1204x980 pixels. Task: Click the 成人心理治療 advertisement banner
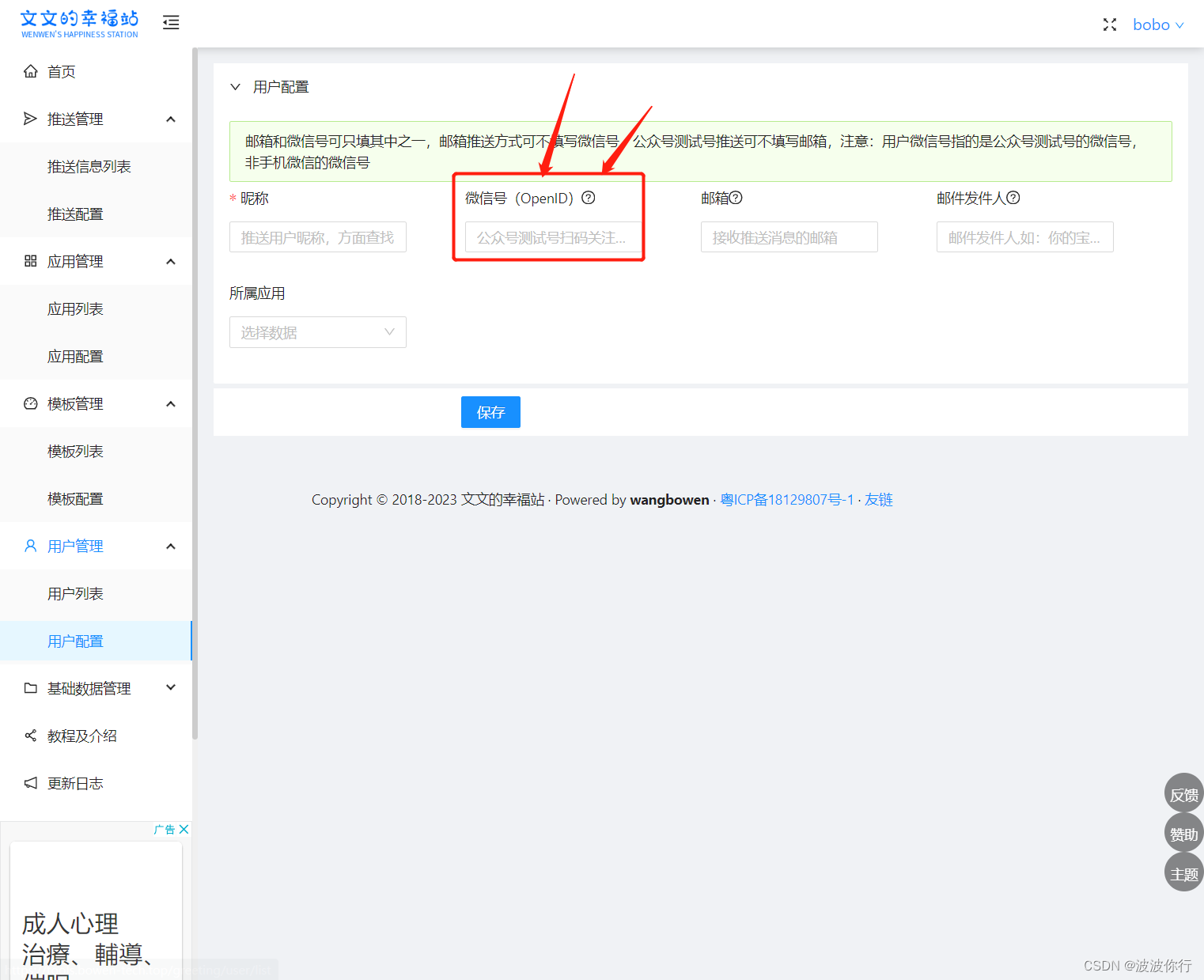pyautogui.click(x=96, y=910)
